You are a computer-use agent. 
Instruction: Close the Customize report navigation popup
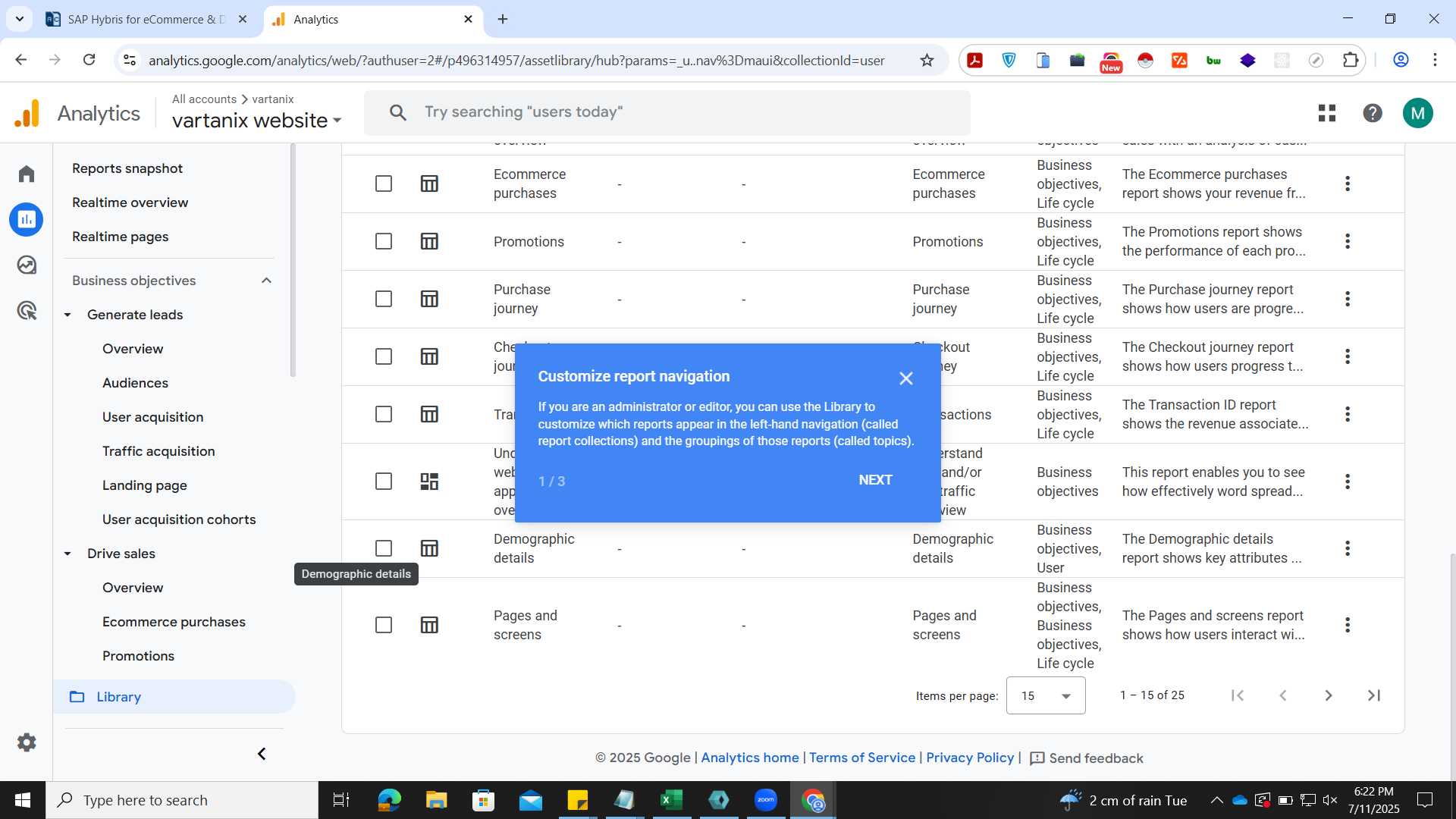point(906,378)
